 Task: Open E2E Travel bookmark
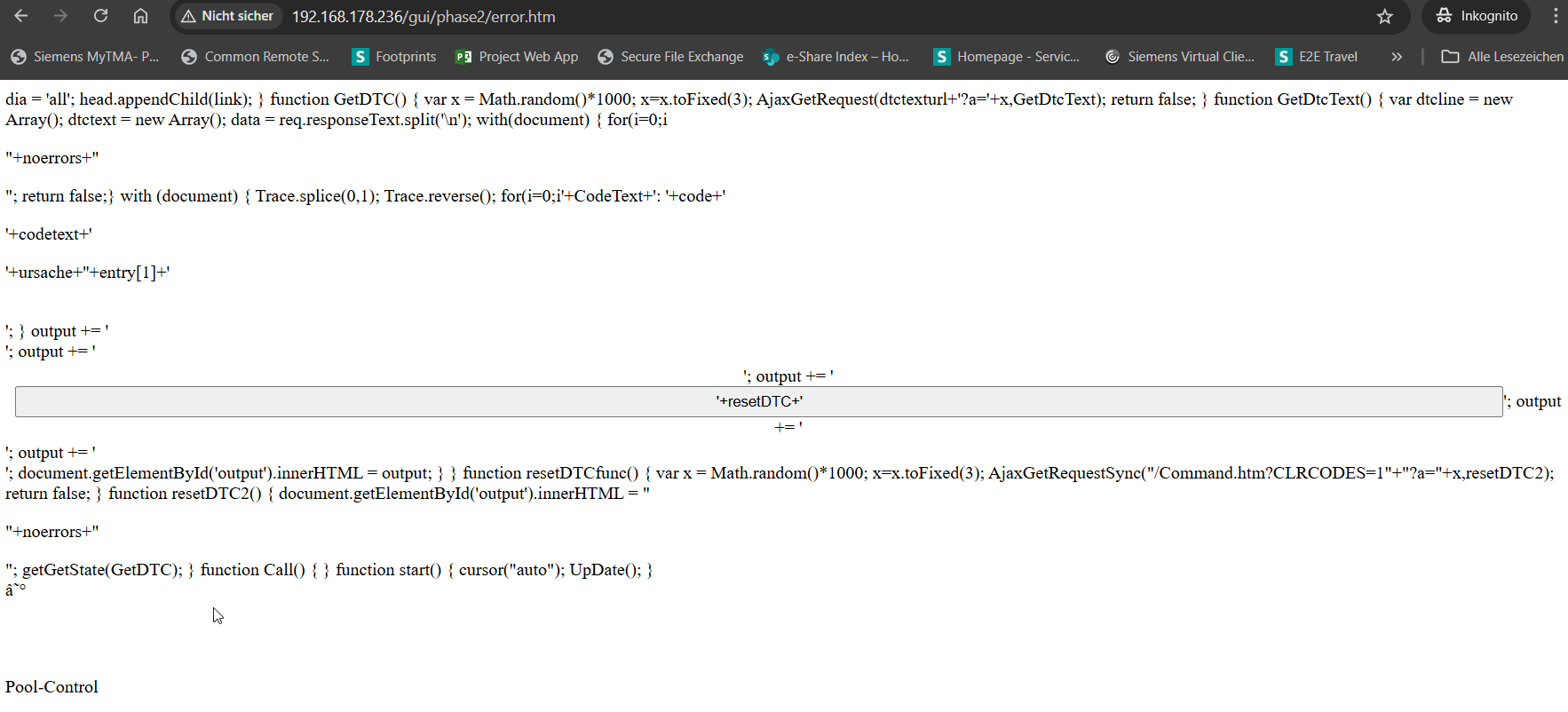pos(1317,57)
